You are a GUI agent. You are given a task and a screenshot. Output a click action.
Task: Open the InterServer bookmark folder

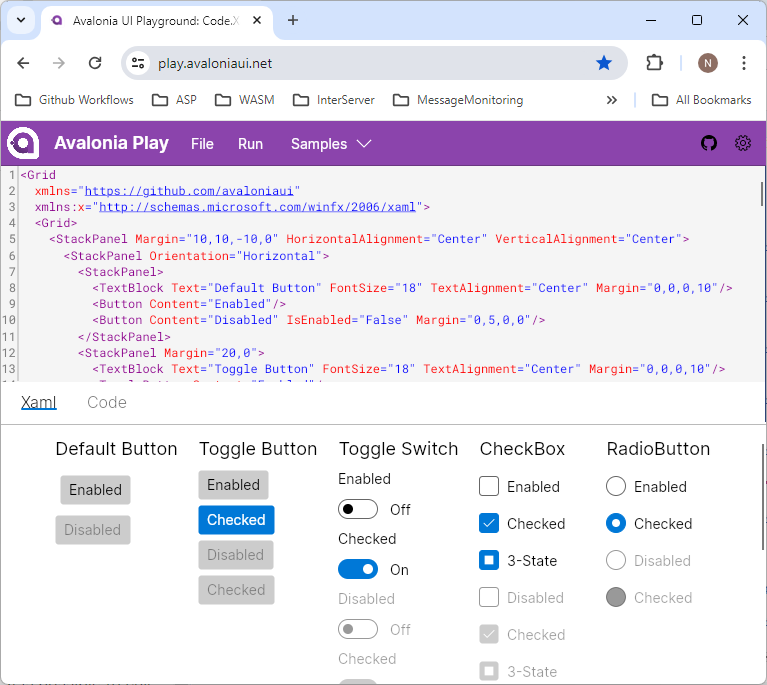[x=334, y=100]
